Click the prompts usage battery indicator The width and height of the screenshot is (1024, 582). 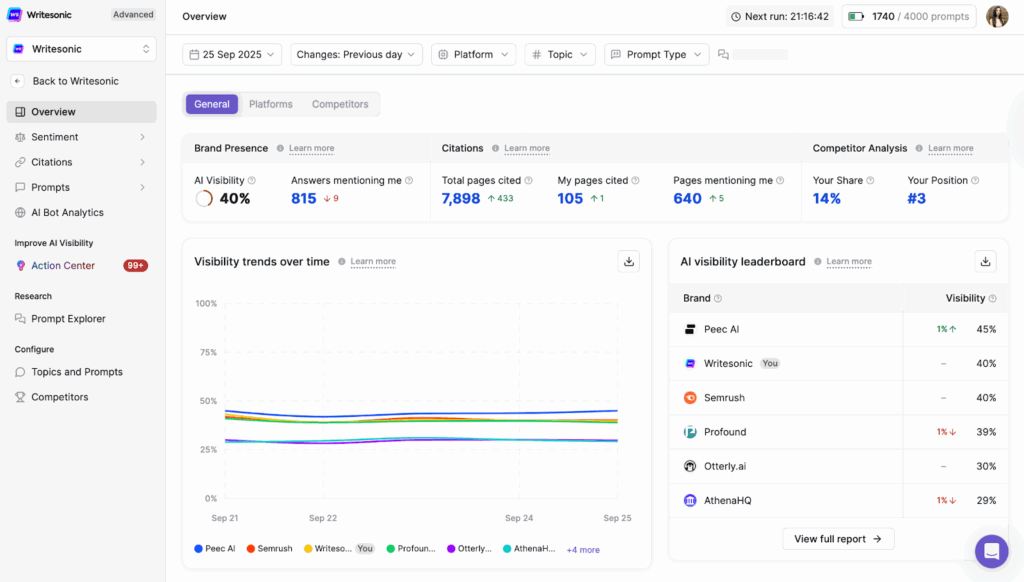[855, 17]
